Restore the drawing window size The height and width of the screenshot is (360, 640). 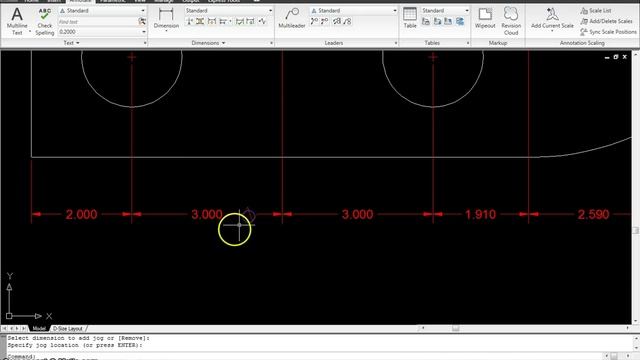click(616, 57)
